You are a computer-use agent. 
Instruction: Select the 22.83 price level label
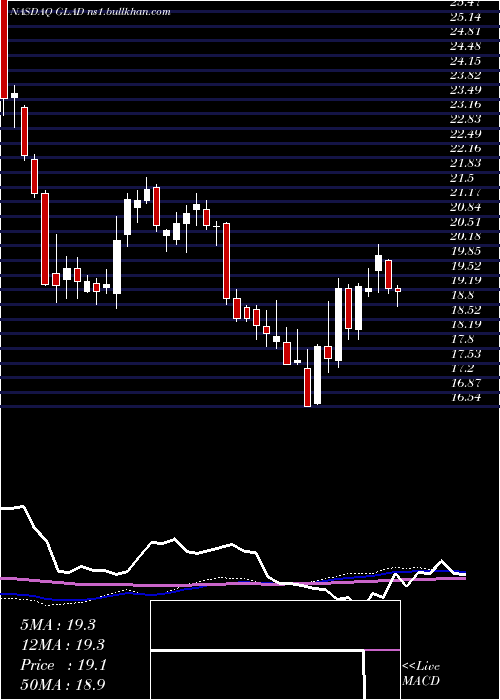pos(466,119)
